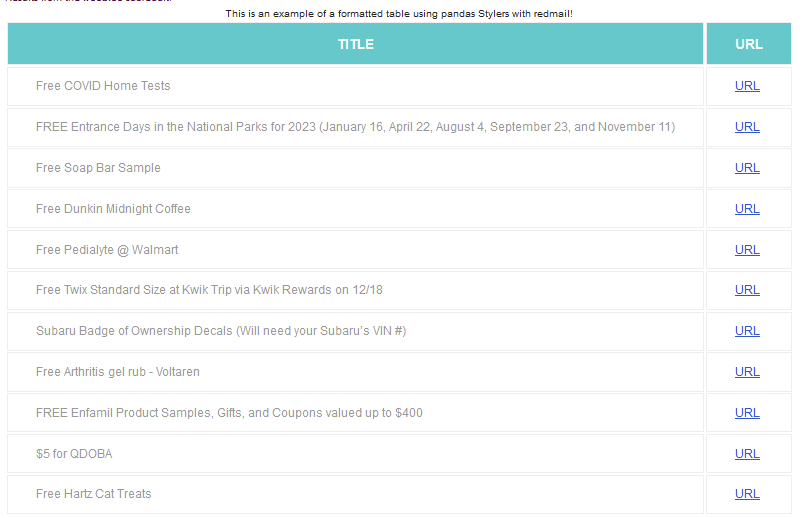Click the 'Free Soap Bar Sample' title cell
The width and height of the screenshot is (810, 518).
(x=355, y=168)
